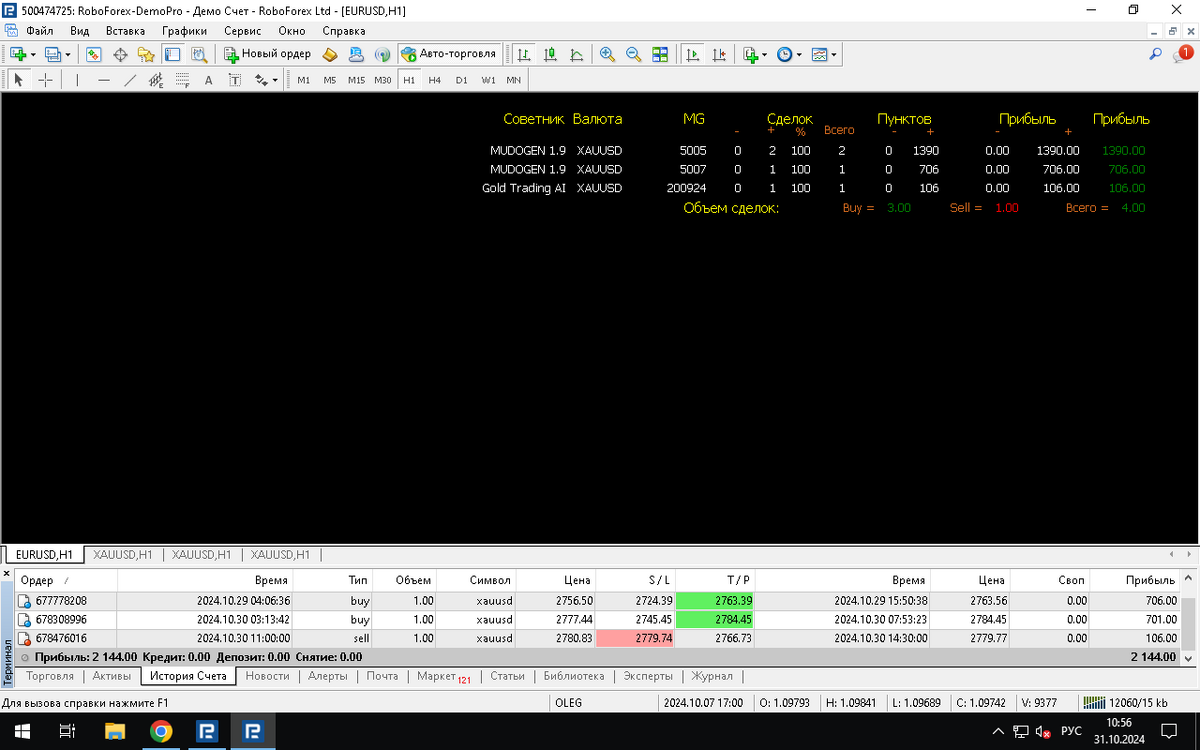Expand the new chart dropdown arrow
Viewport: 1200px width, 750px height.
(33, 54)
